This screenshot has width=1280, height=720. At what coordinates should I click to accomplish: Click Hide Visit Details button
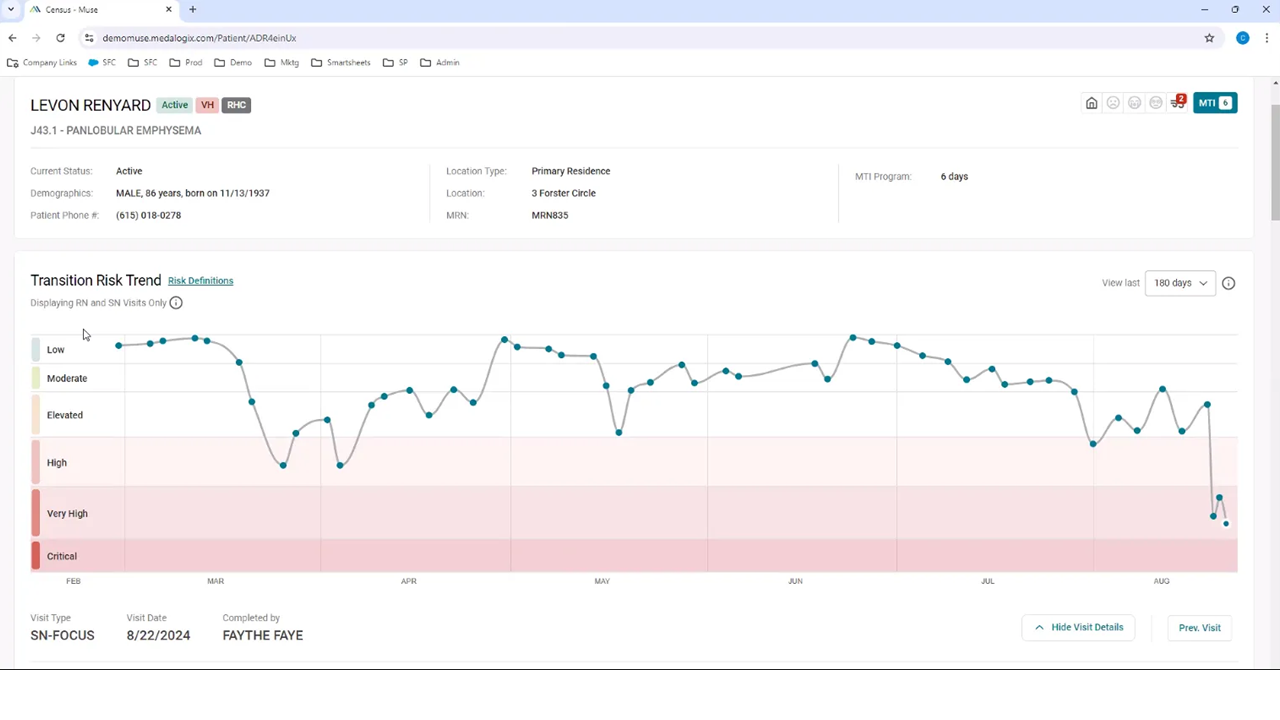click(1078, 627)
